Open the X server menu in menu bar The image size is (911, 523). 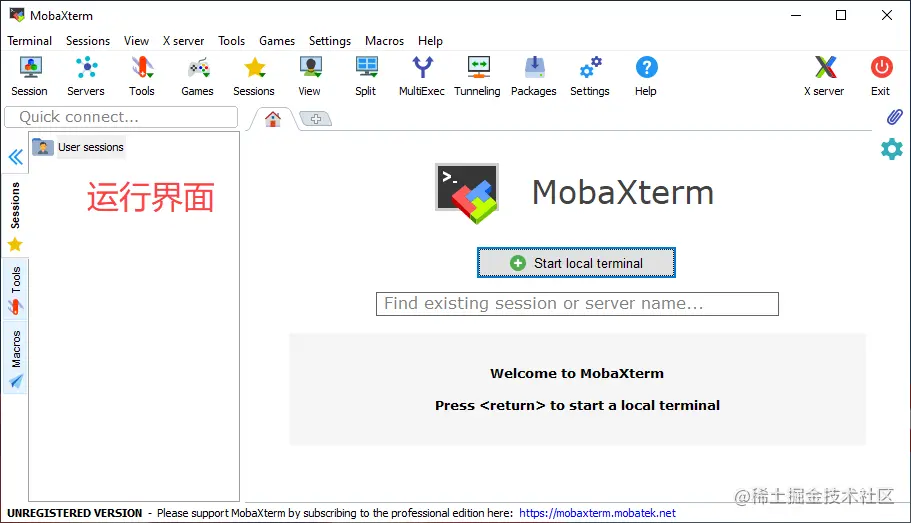184,41
